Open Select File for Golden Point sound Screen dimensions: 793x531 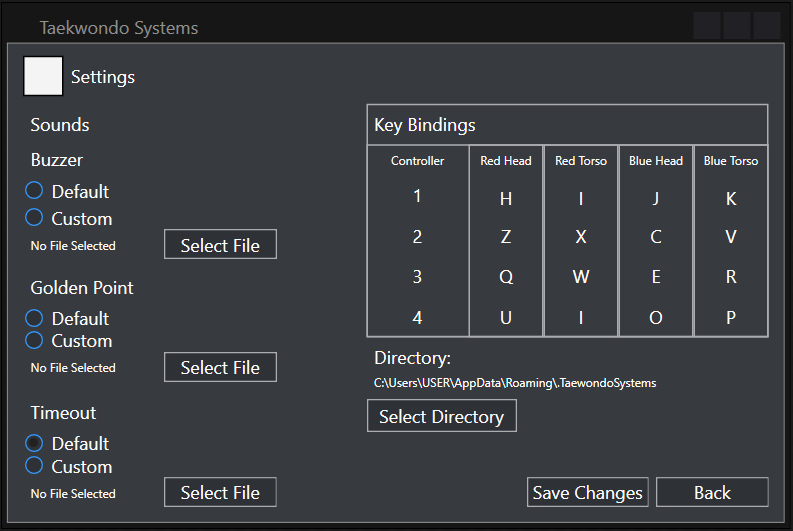coord(220,368)
